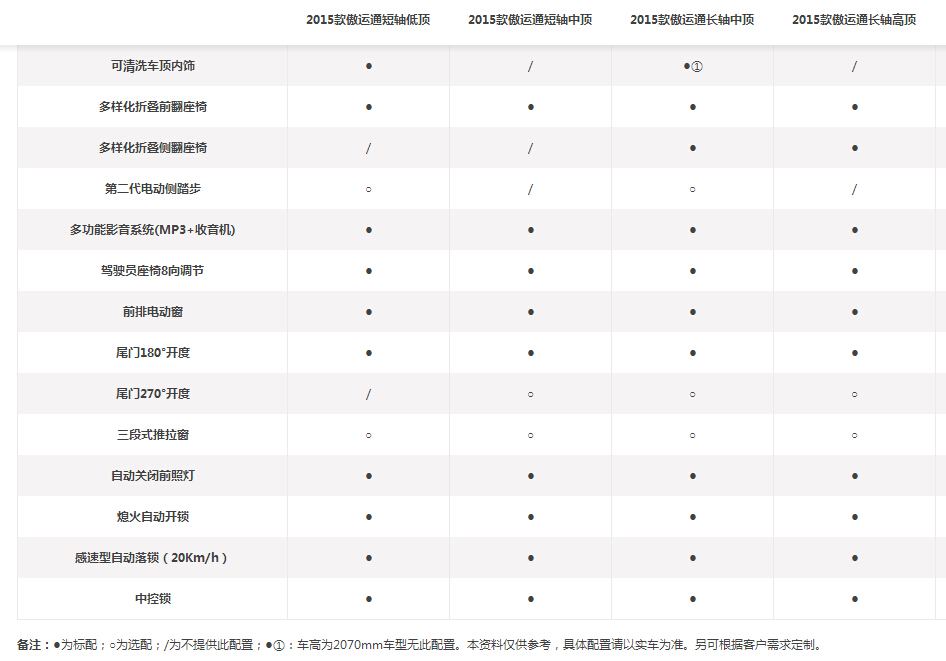Viewport: 946px width, 661px height.
Task: Click the 前排电动窗 dot under 短轴中顶
Action: 530,312
